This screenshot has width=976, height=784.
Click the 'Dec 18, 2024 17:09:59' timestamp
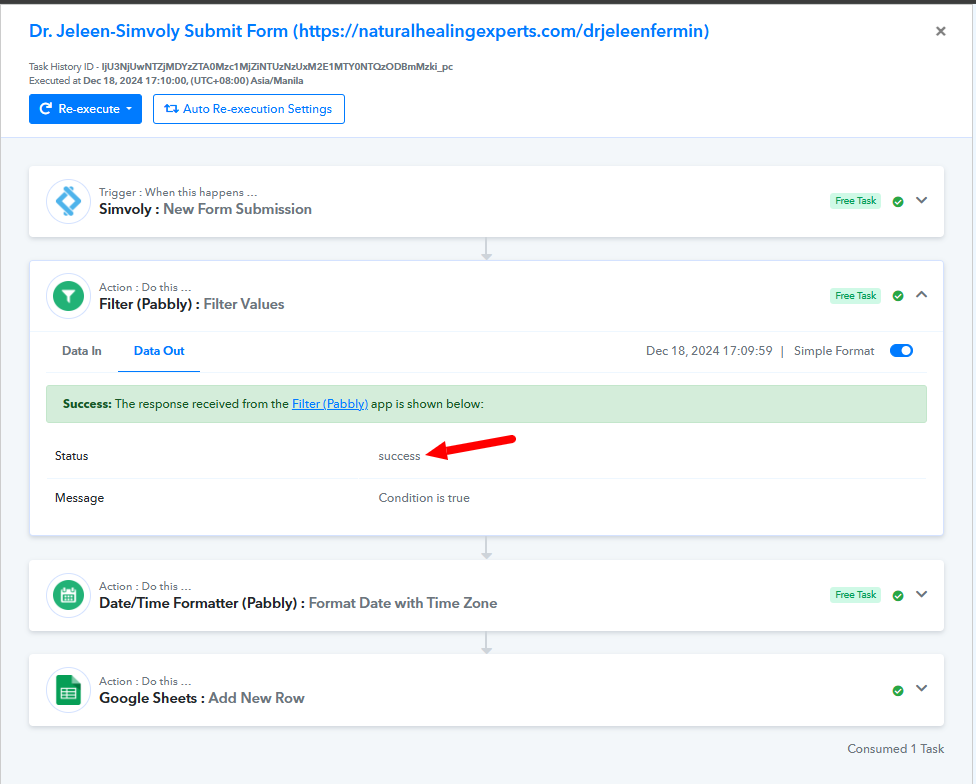click(x=709, y=351)
